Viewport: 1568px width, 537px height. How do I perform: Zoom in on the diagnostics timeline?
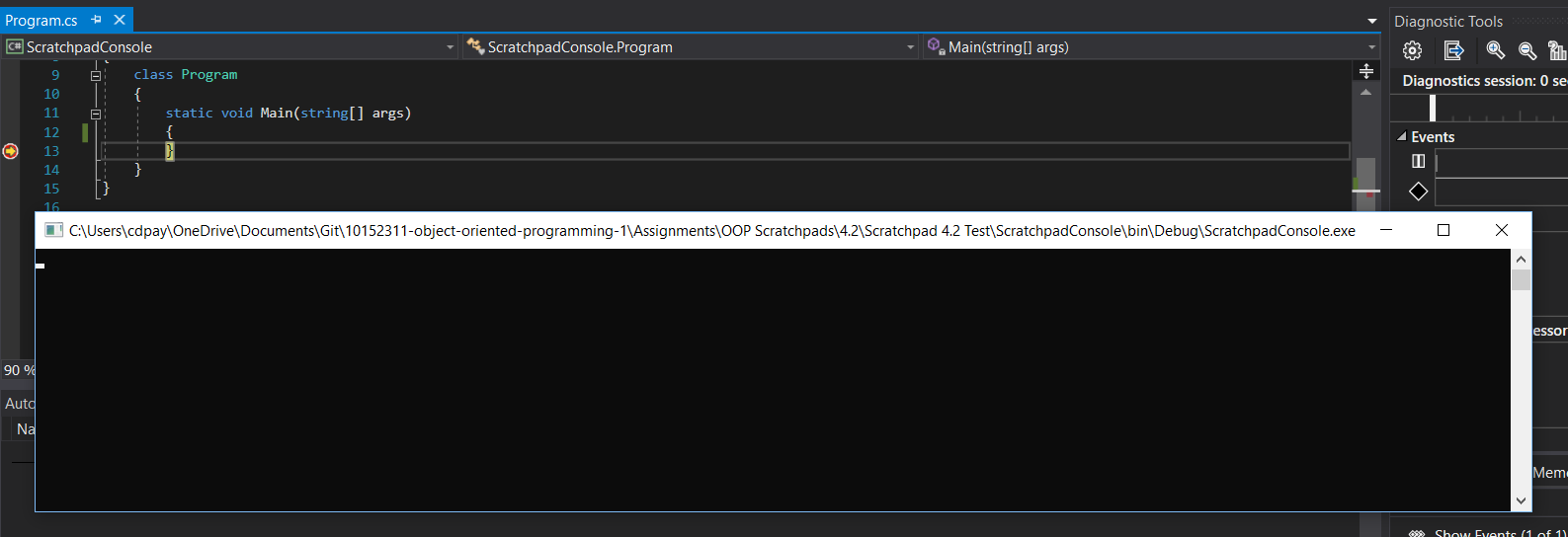(x=1496, y=50)
